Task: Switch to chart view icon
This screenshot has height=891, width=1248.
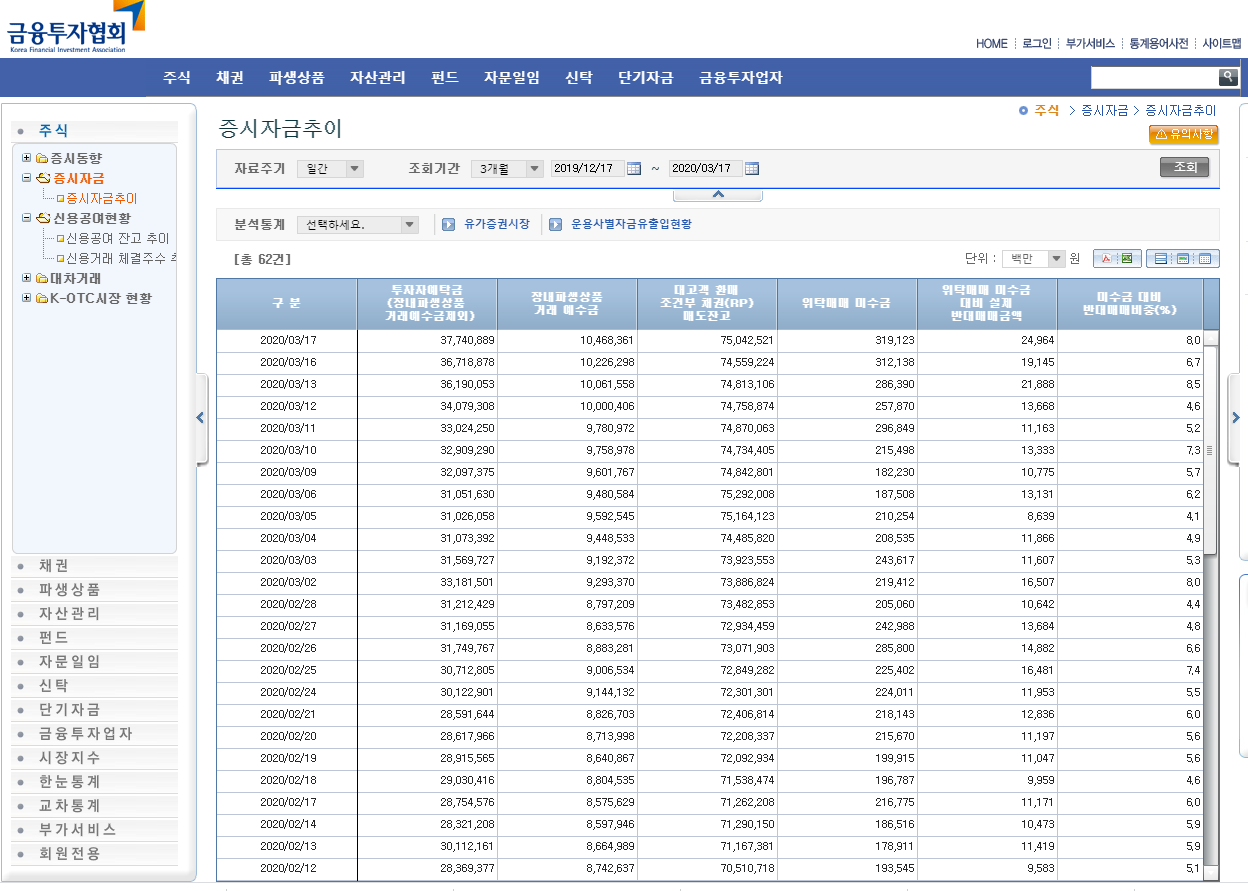Action: click(1182, 259)
